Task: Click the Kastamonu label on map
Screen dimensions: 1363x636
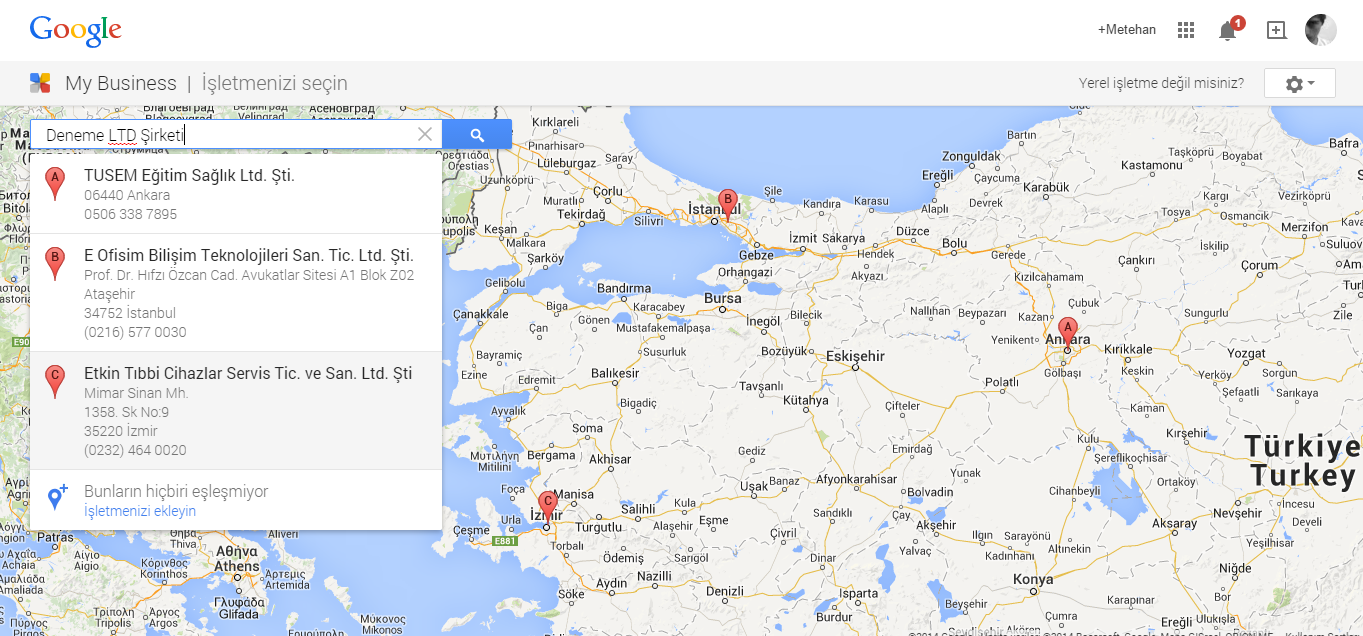Action: coord(1152,165)
